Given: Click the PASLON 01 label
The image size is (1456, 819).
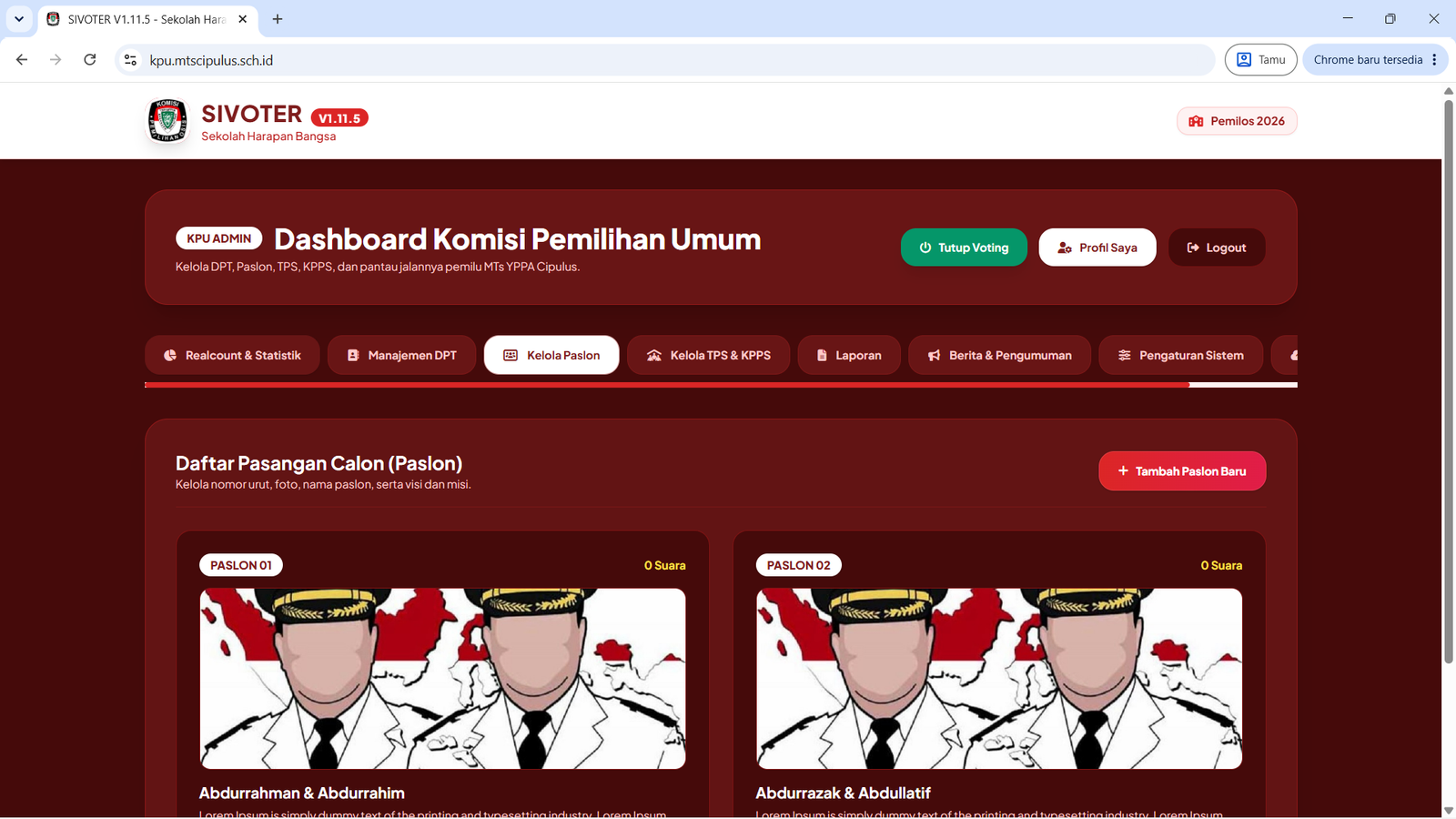Looking at the screenshot, I should (241, 565).
